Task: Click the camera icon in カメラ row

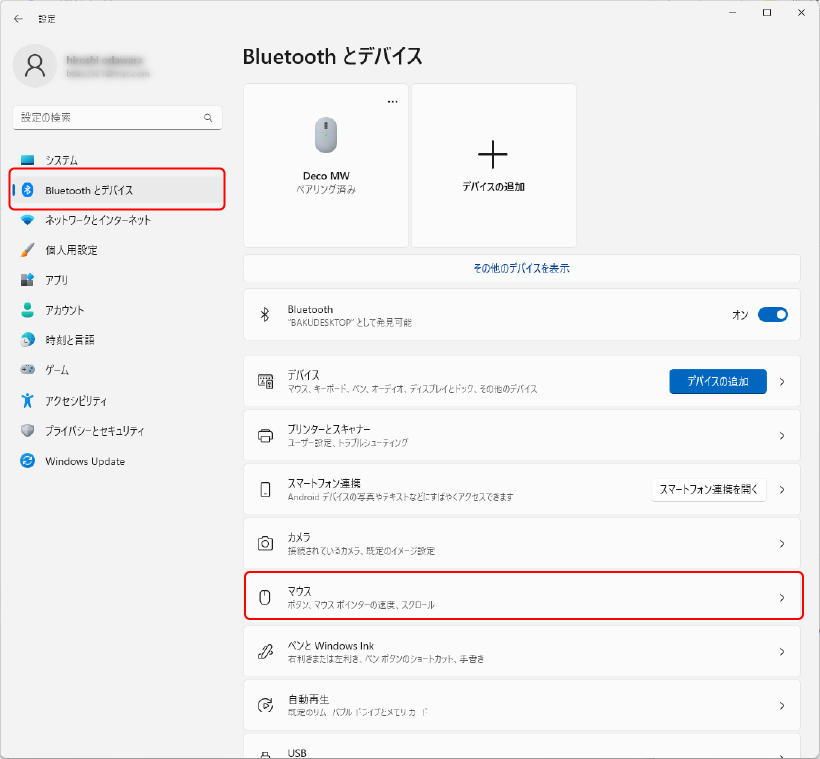Action: (x=266, y=543)
